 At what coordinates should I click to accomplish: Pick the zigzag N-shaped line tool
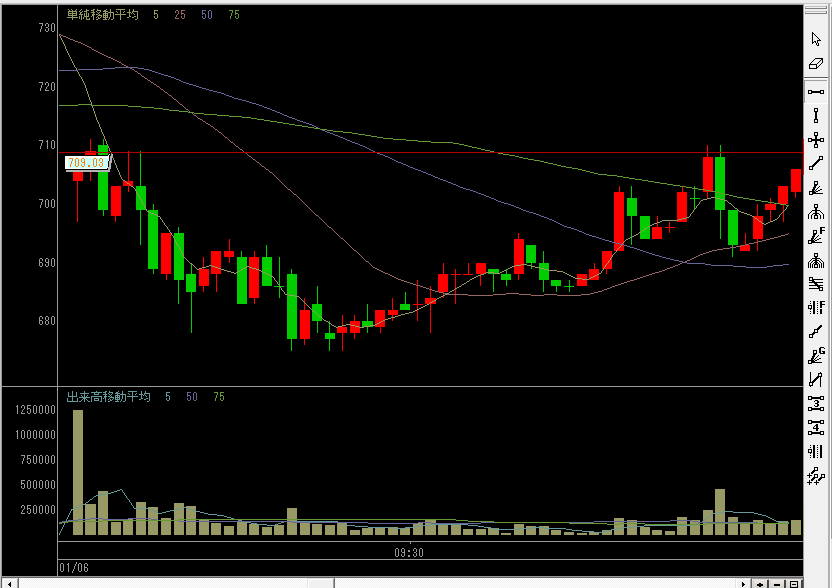tap(816, 380)
